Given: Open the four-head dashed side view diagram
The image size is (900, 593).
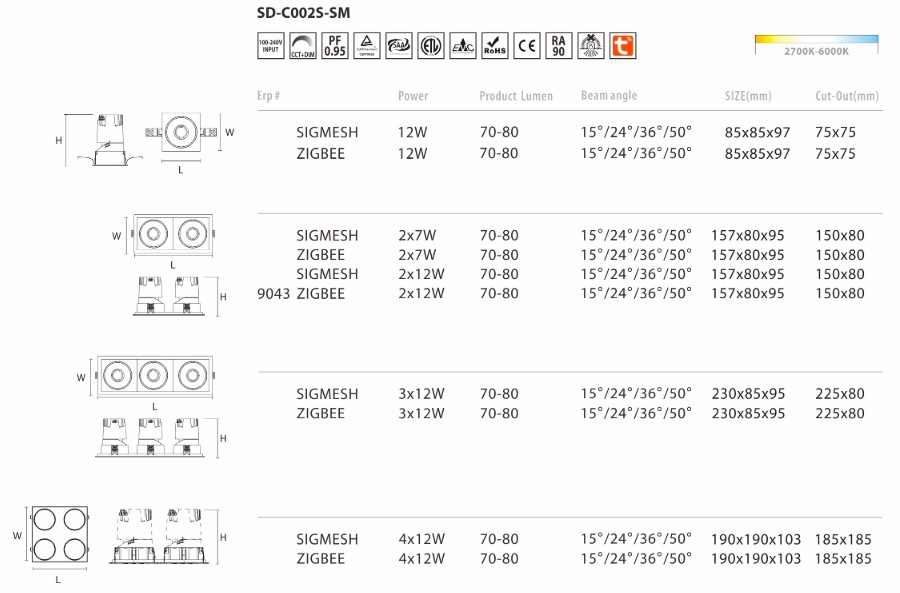Looking at the screenshot, I should (x=159, y=536).
